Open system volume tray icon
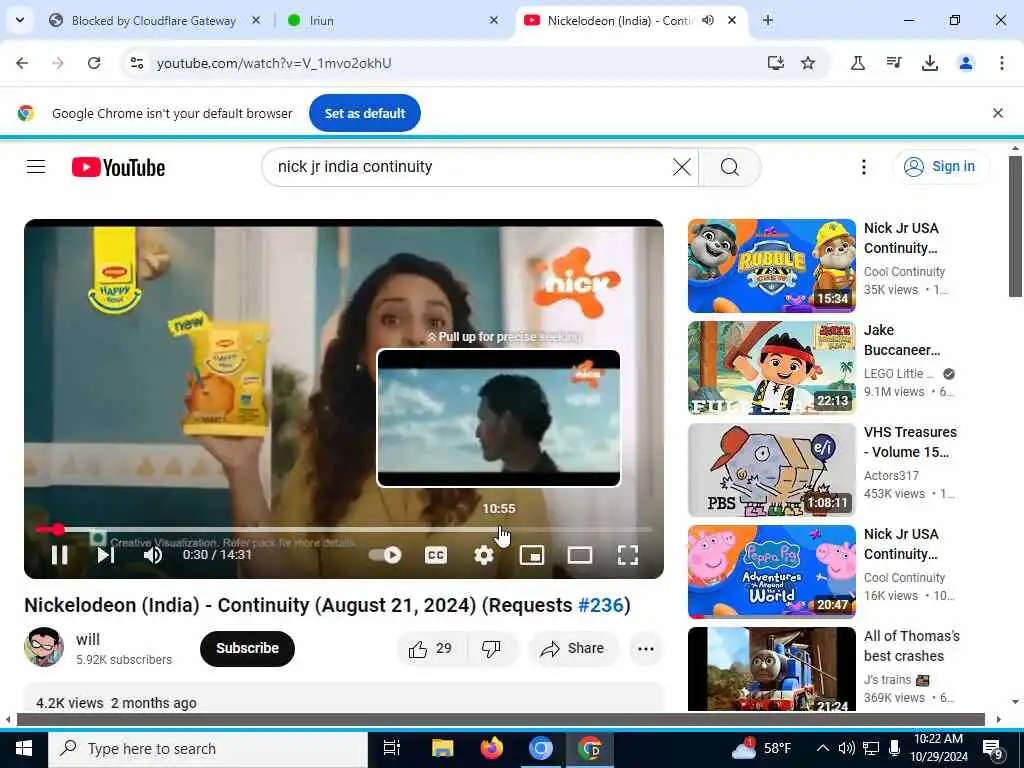The width and height of the screenshot is (1024, 768). [x=846, y=748]
